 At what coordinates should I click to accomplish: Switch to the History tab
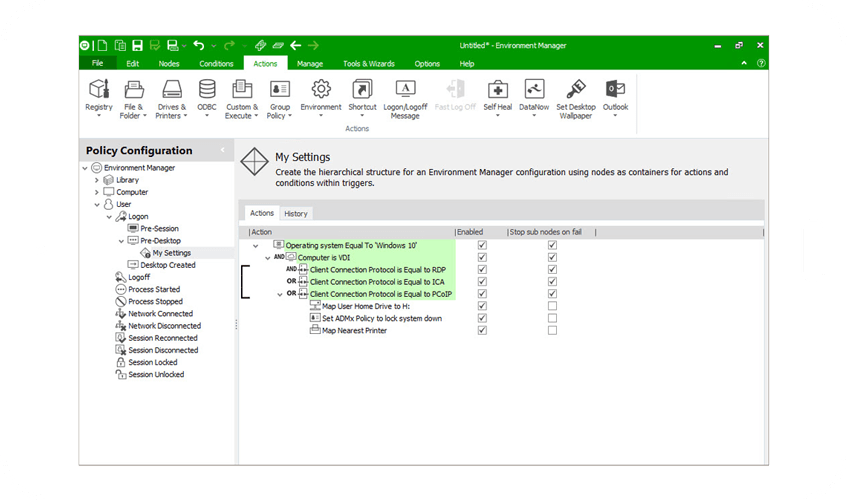pyautogui.click(x=295, y=213)
